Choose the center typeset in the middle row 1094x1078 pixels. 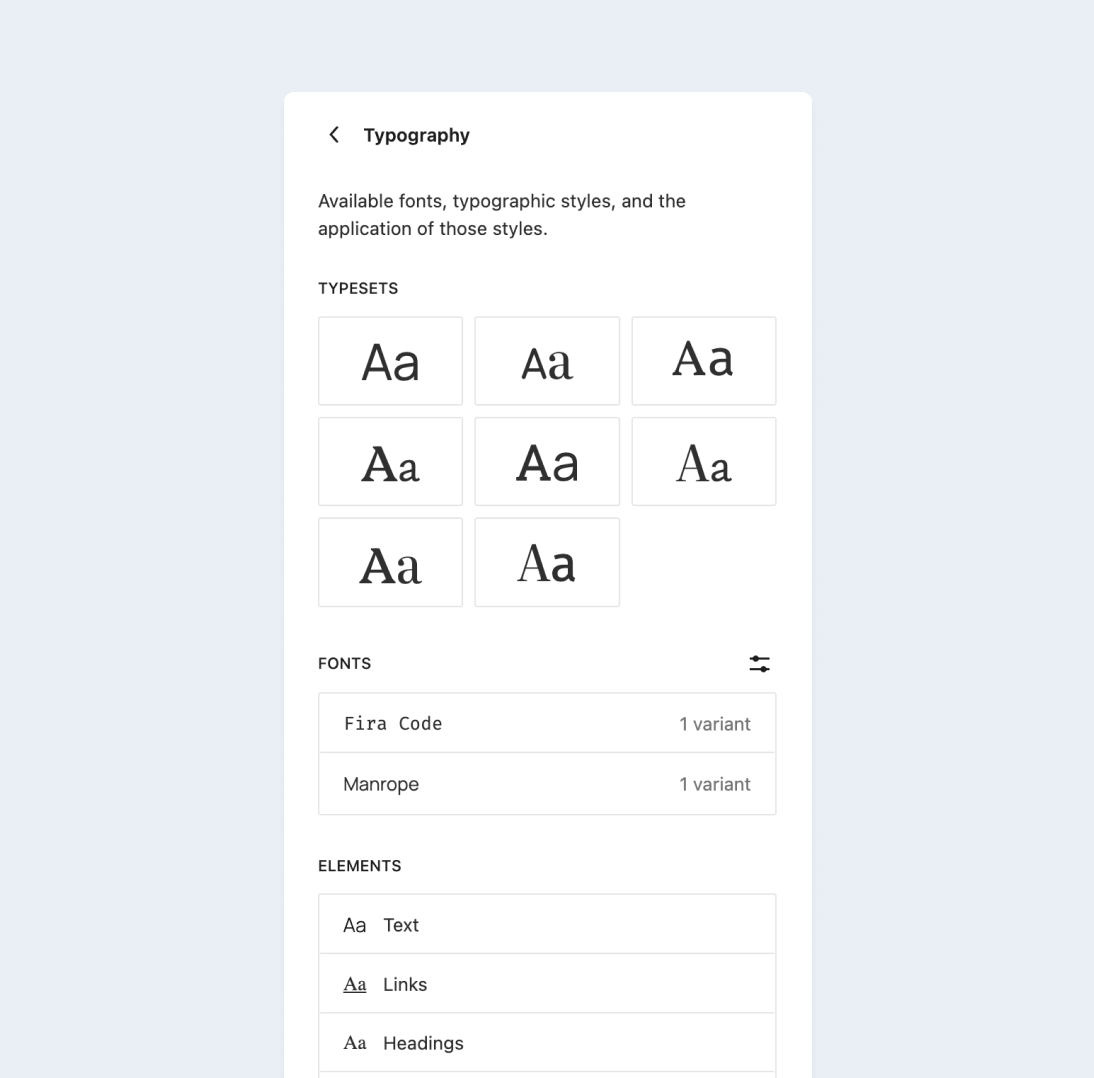coord(547,461)
